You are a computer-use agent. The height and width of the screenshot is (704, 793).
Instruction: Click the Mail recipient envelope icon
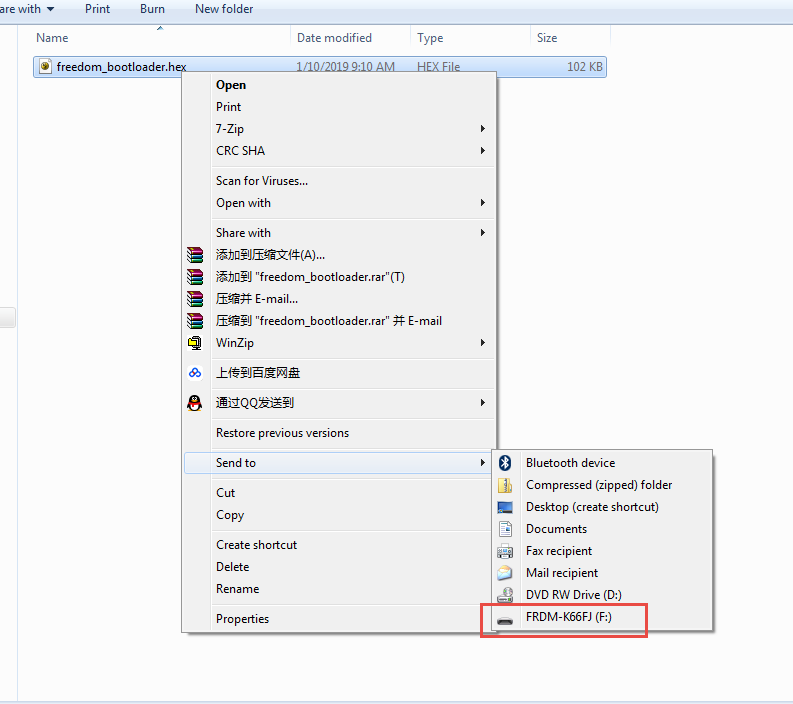pos(505,573)
